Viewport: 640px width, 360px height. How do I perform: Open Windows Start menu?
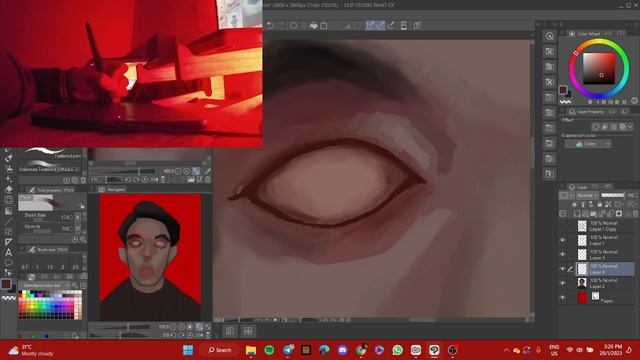(x=188, y=350)
